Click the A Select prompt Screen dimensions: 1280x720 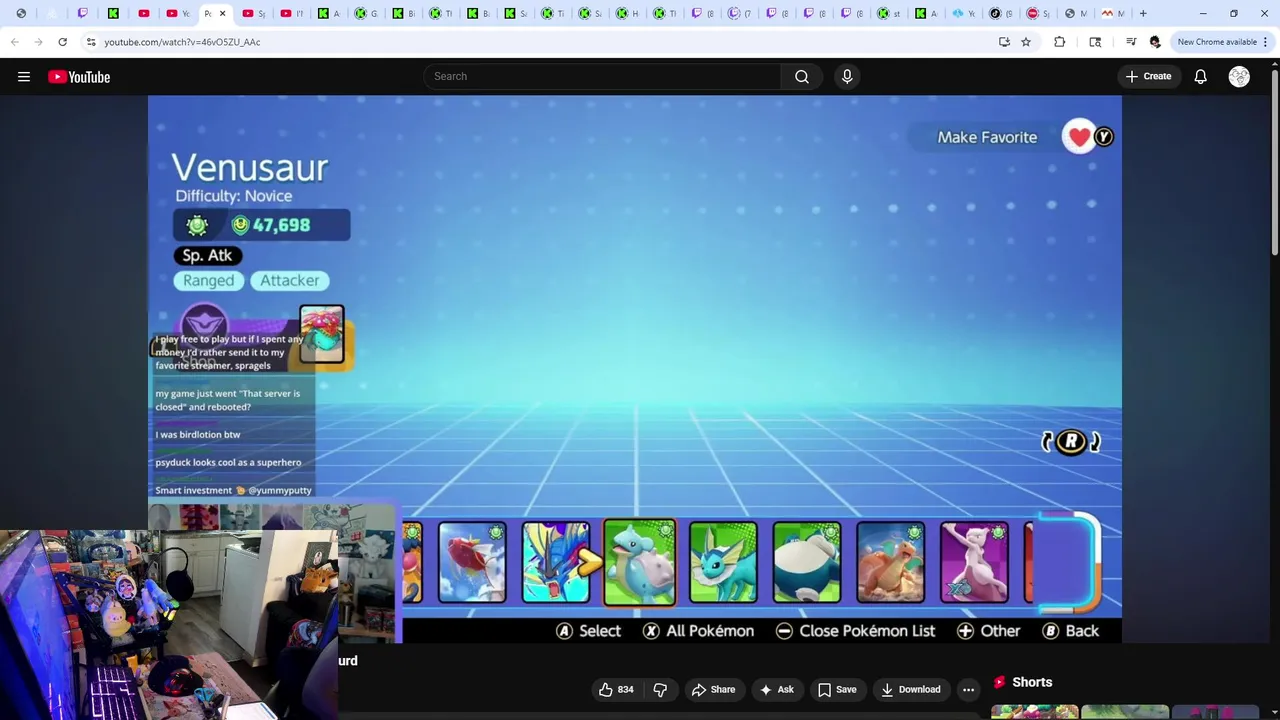(x=588, y=631)
